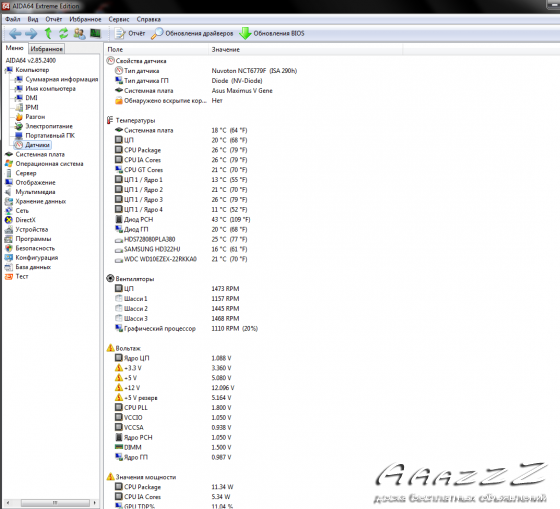Select the Шасси 2 fan row
This screenshot has height=509, width=560.
click(x=177, y=309)
